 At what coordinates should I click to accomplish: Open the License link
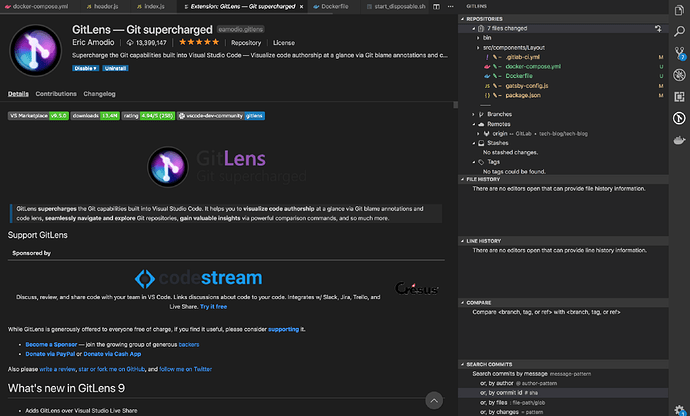(284, 43)
